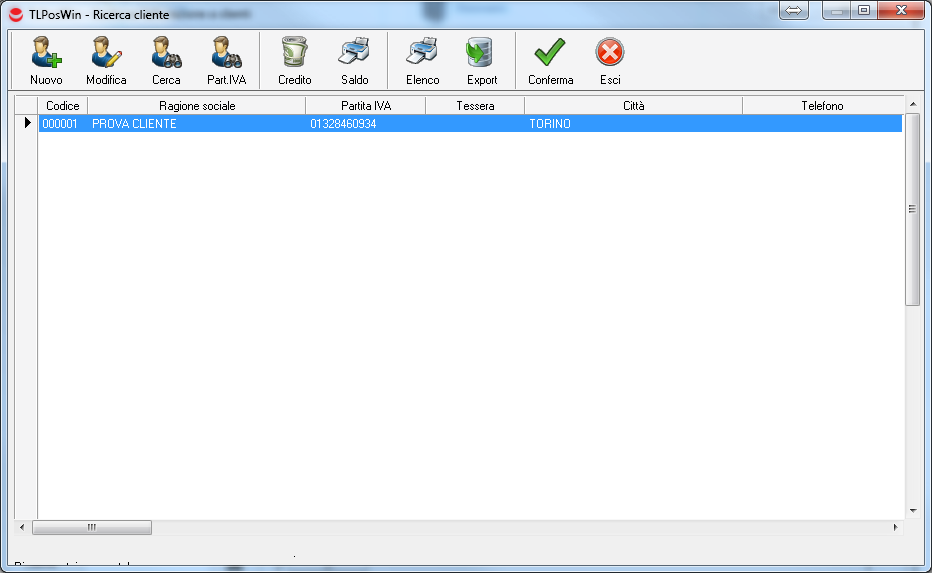Click the horizontal scrollbar right arrow
932x573 pixels.
coord(896,527)
